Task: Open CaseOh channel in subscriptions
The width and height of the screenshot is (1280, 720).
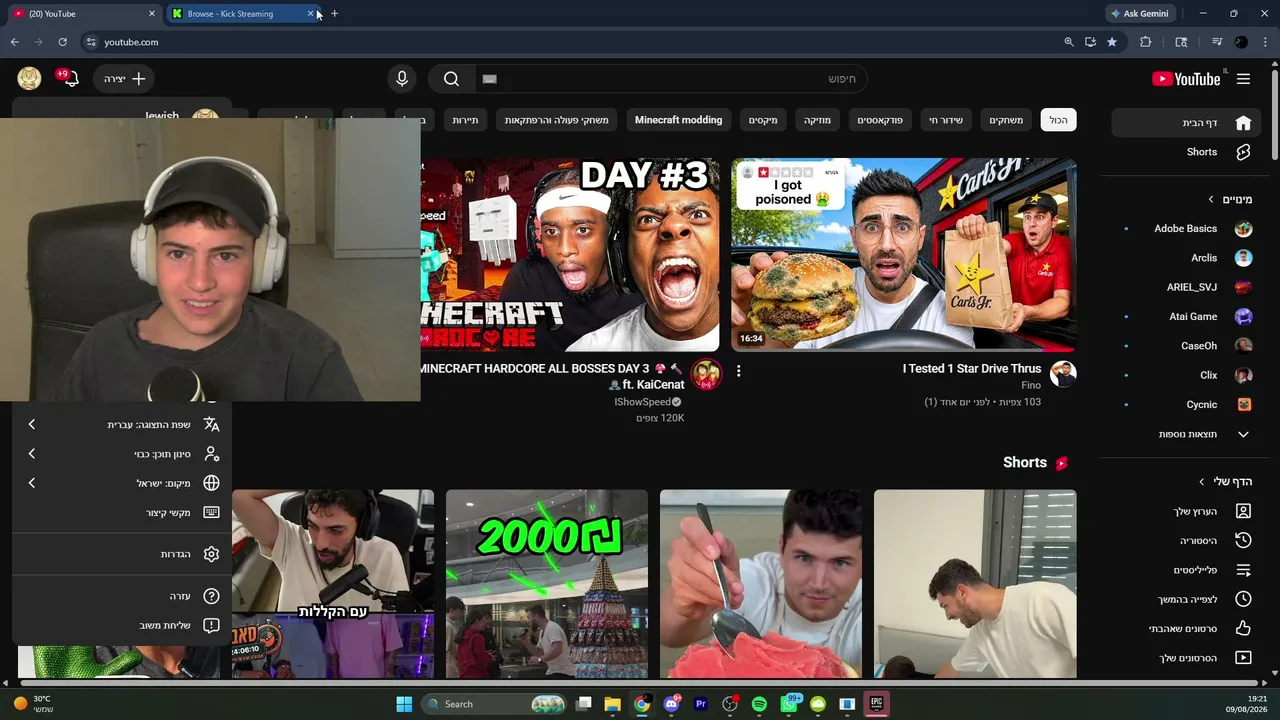Action: click(x=1186, y=346)
